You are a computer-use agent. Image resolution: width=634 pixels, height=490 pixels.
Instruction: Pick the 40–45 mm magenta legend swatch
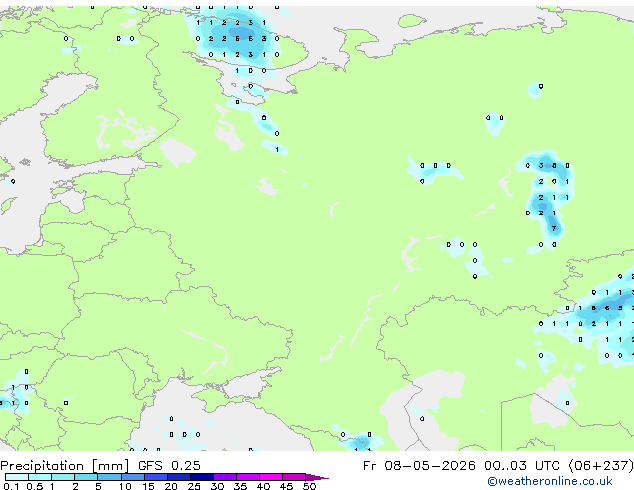click(271, 477)
